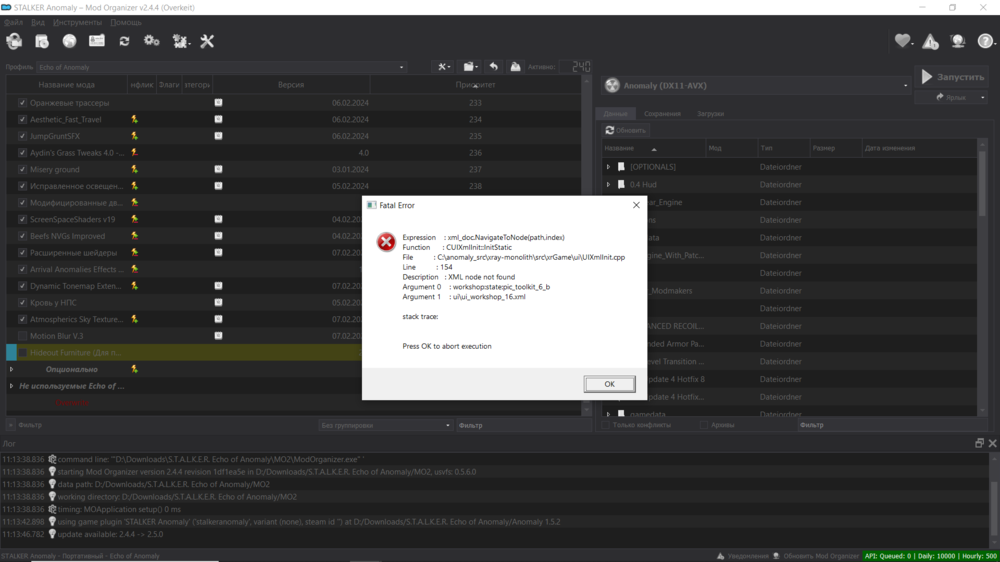This screenshot has height=562, width=1000.
Task: Toggle Только конфликты checkbox
Action: (x=605, y=425)
